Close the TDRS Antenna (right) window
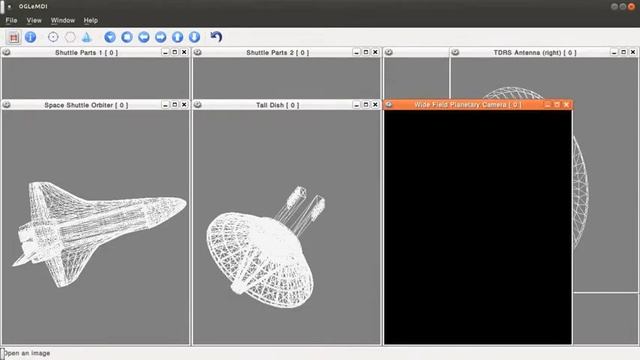This screenshot has width=640, height=360. coord(633,52)
